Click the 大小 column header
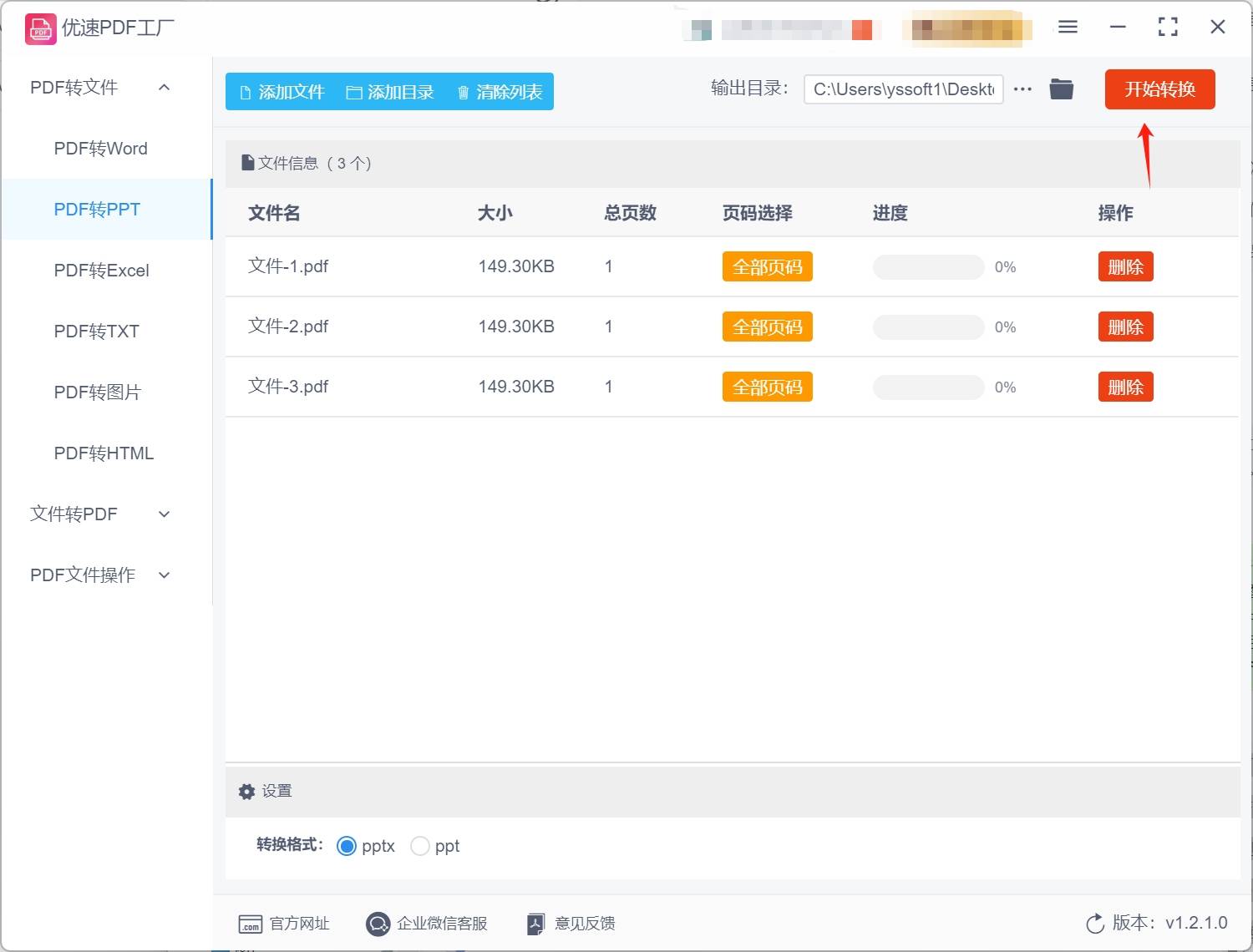 [495, 213]
